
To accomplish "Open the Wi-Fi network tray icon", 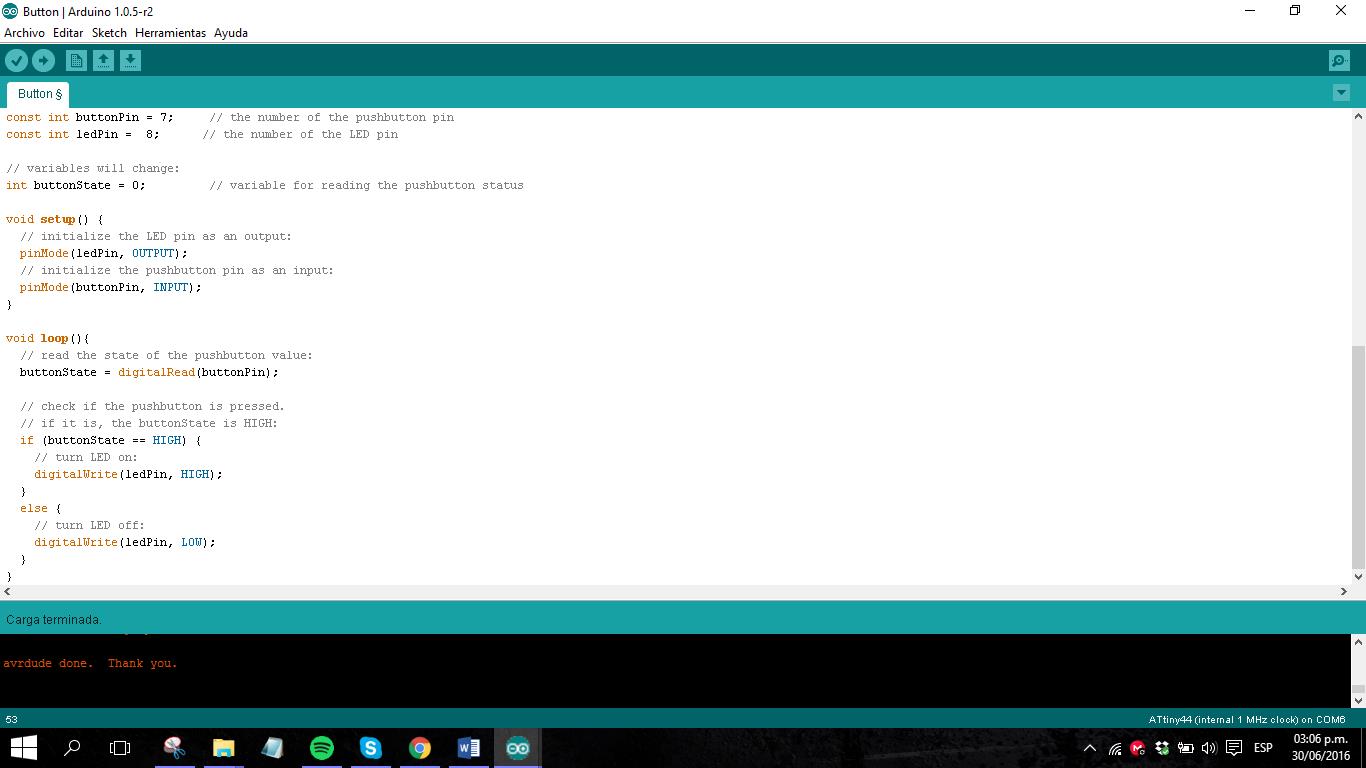I will pos(1114,748).
